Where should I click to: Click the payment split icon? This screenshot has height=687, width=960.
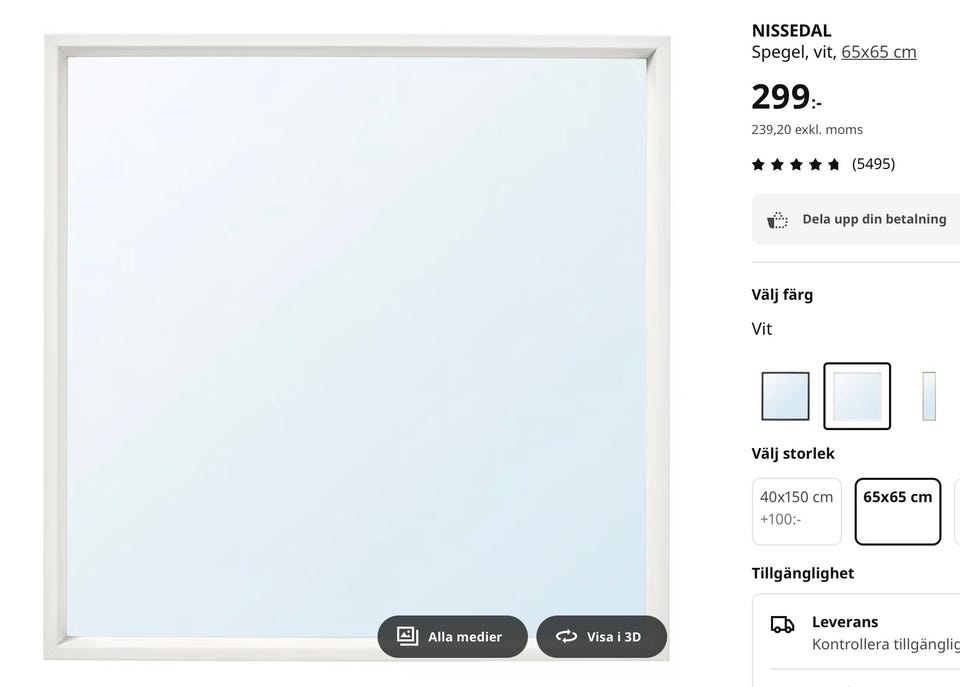[x=777, y=219]
